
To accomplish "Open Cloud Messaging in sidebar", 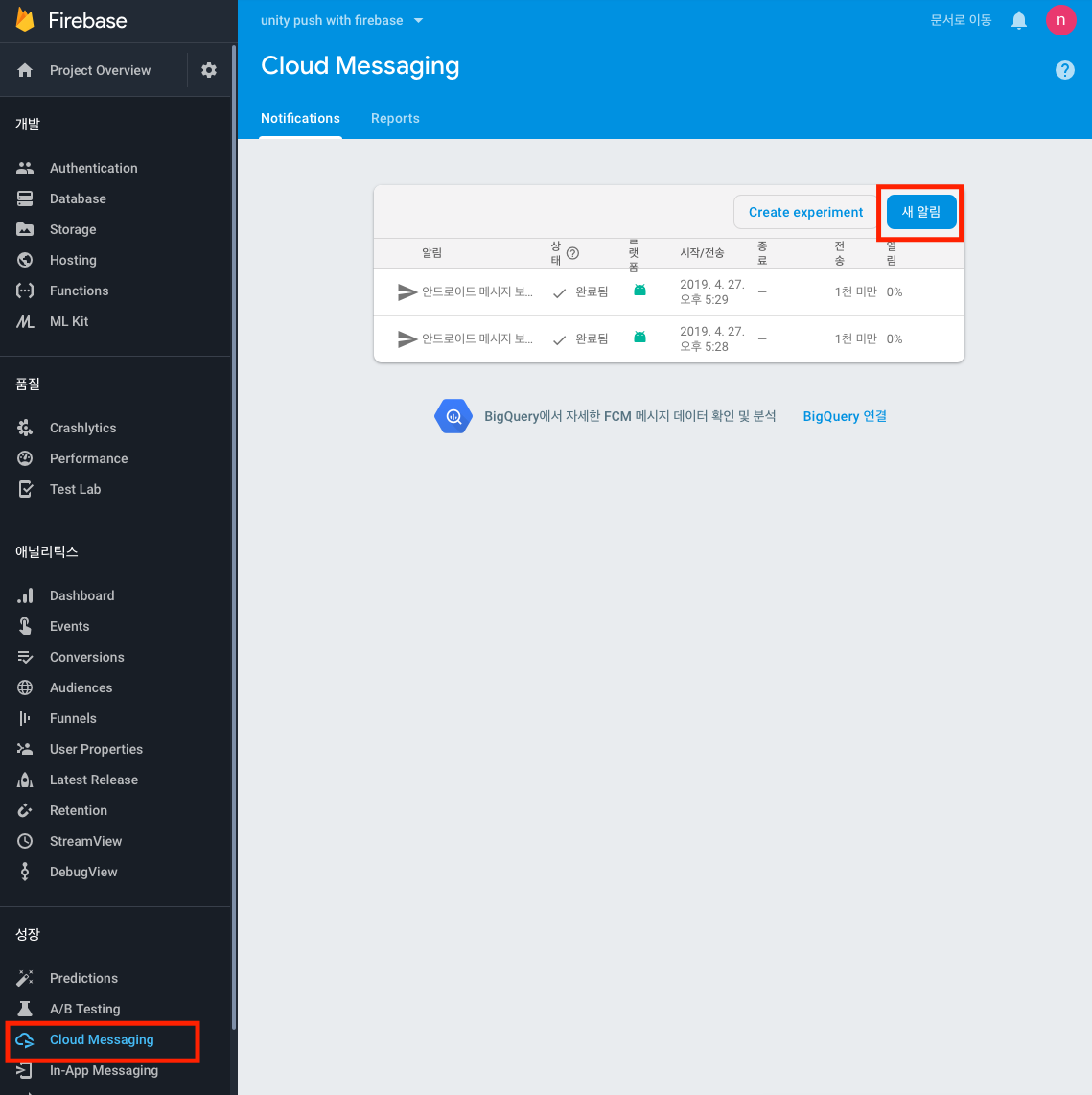I will tap(102, 1039).
